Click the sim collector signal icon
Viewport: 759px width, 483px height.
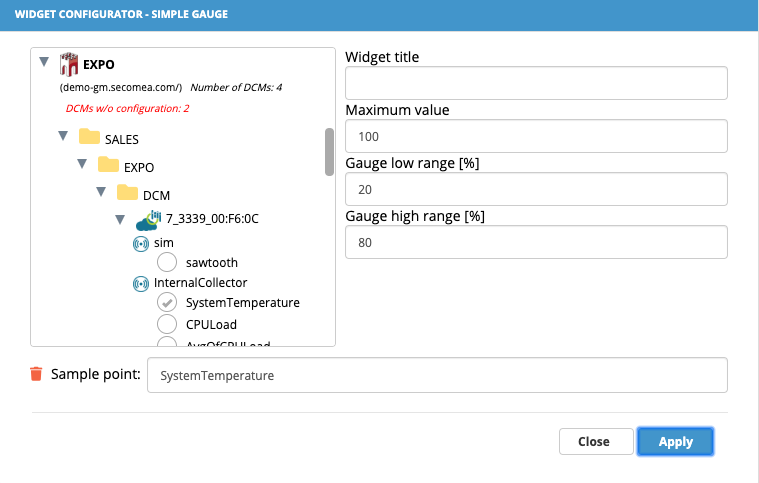pos(141,243)
